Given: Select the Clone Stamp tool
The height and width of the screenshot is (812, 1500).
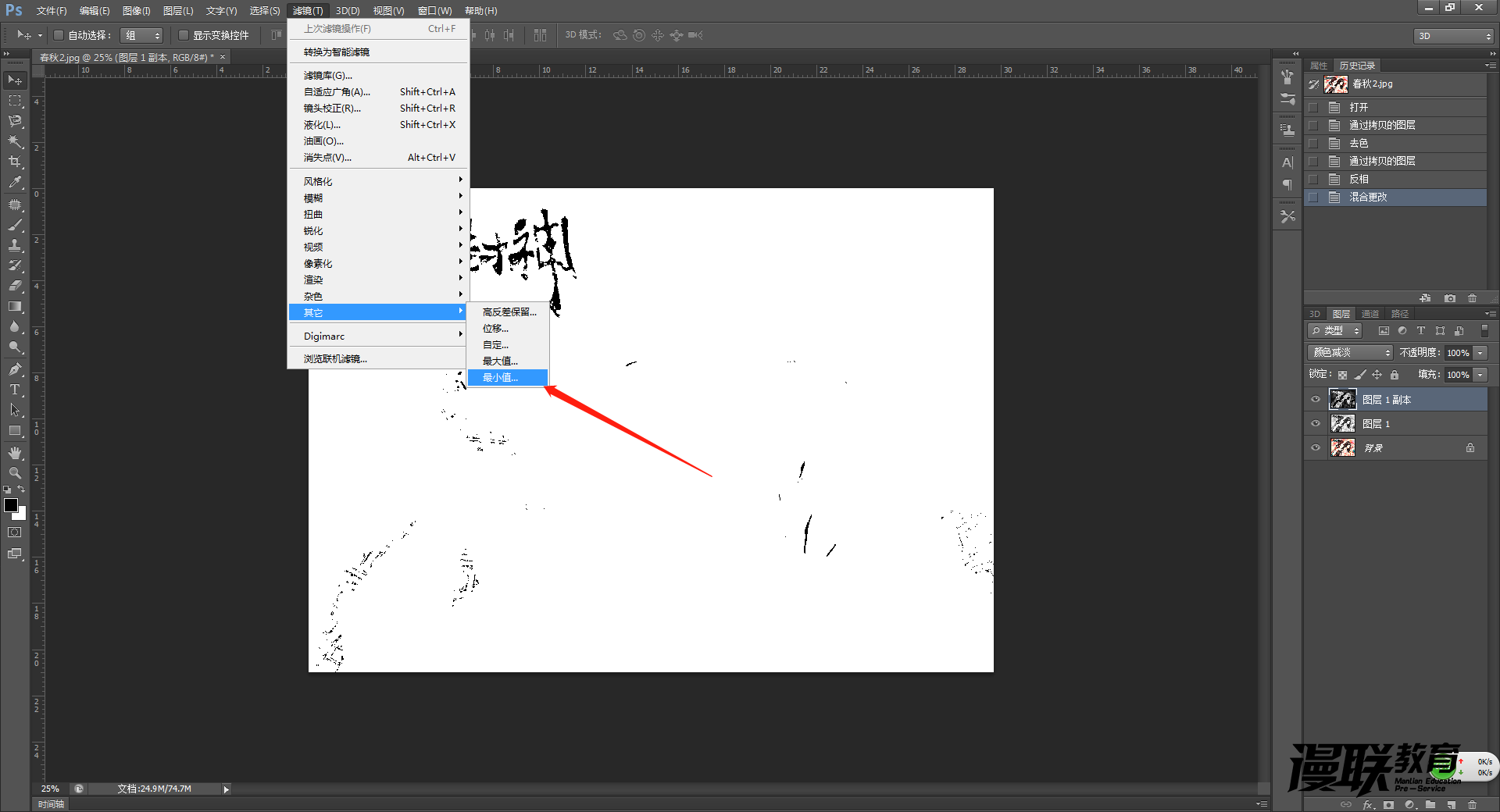Looking at the screenshot, I should [x=15, y=245].
